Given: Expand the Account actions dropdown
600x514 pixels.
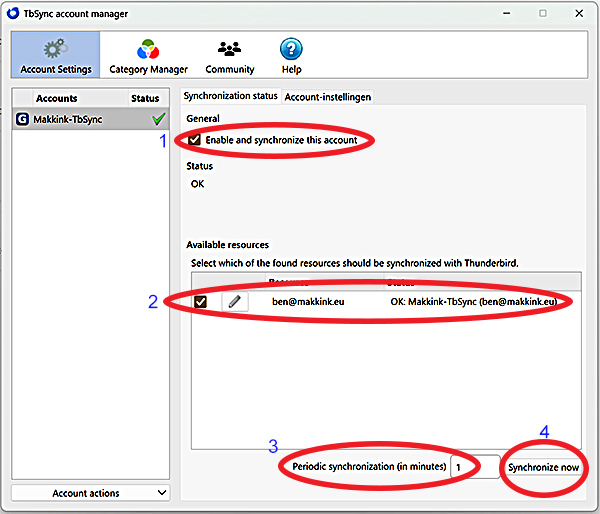Looking at the screenshot, I should click(90, 493).
